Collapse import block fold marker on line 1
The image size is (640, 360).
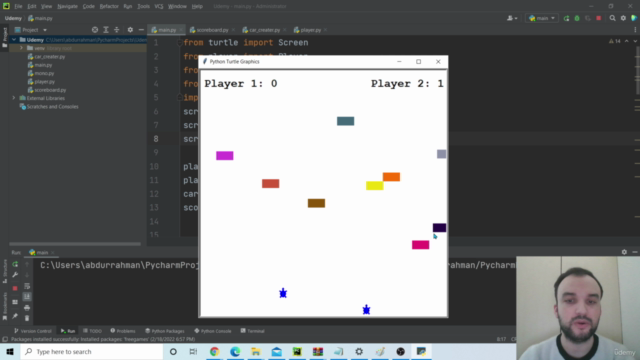[179, 42]
